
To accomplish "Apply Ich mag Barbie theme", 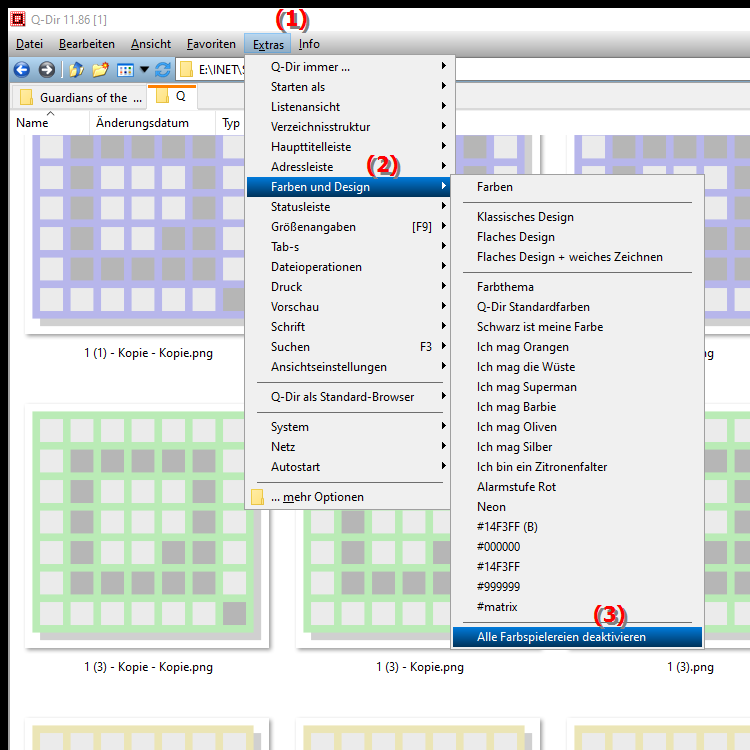I will pyautogui.click(x=577, y=407).
